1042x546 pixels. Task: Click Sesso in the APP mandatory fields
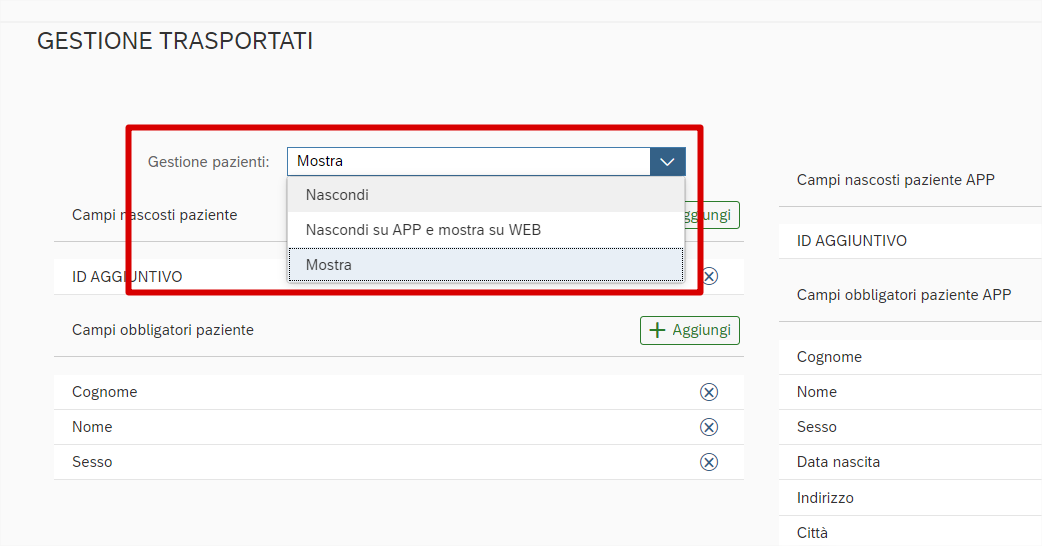tap(817, 427)
